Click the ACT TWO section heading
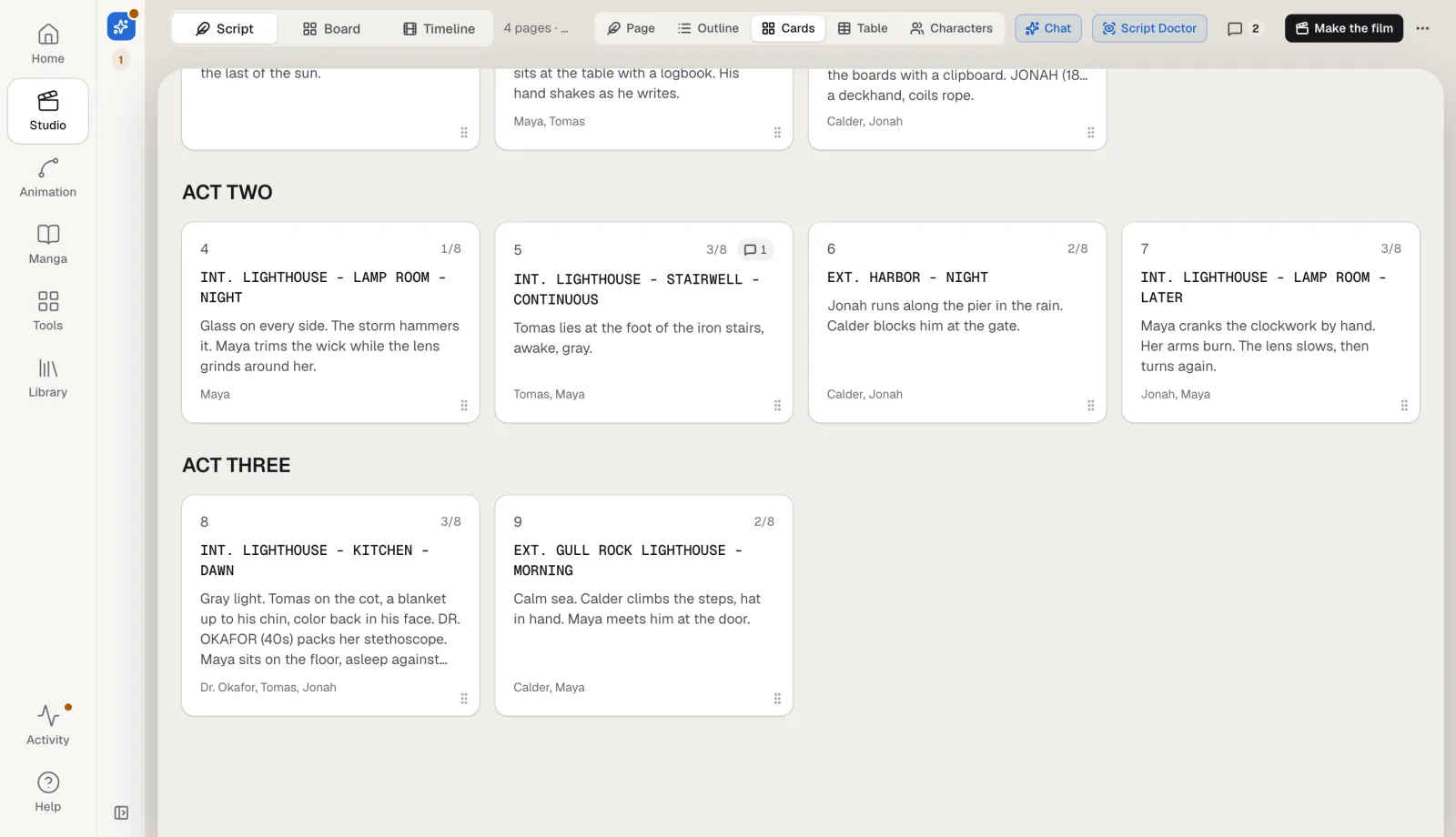The width and height of the screenshot is (1456, 837). [227, 192]
